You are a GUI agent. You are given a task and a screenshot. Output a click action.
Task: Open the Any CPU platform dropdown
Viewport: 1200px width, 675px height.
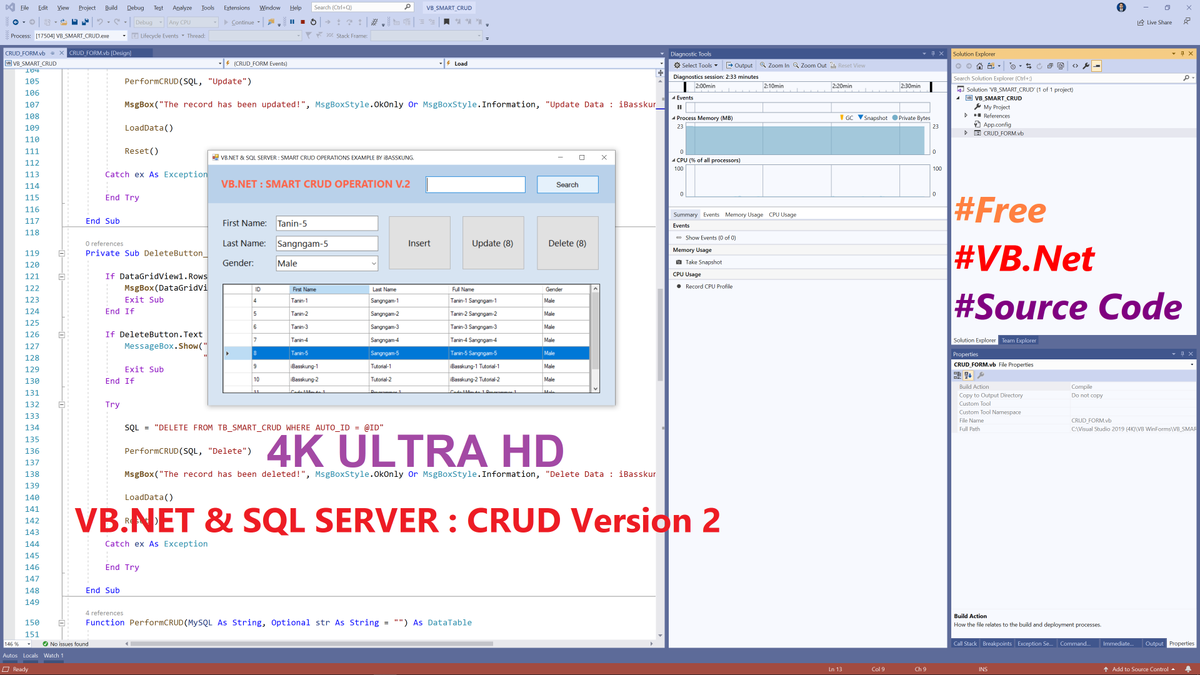click(194, 22)
